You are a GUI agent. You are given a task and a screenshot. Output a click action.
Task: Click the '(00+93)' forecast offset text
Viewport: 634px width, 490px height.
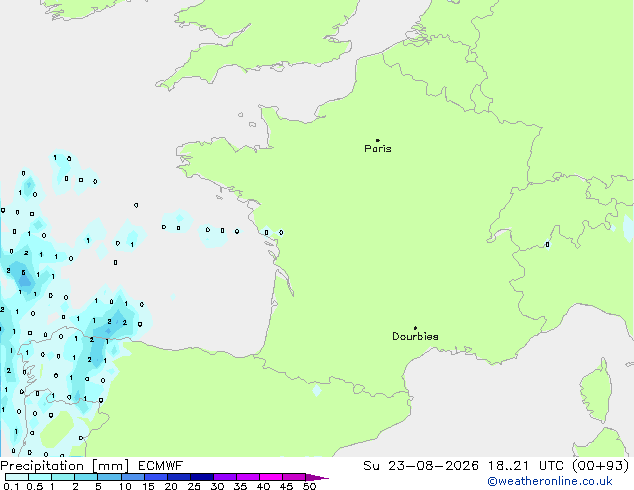pos(600,466)
